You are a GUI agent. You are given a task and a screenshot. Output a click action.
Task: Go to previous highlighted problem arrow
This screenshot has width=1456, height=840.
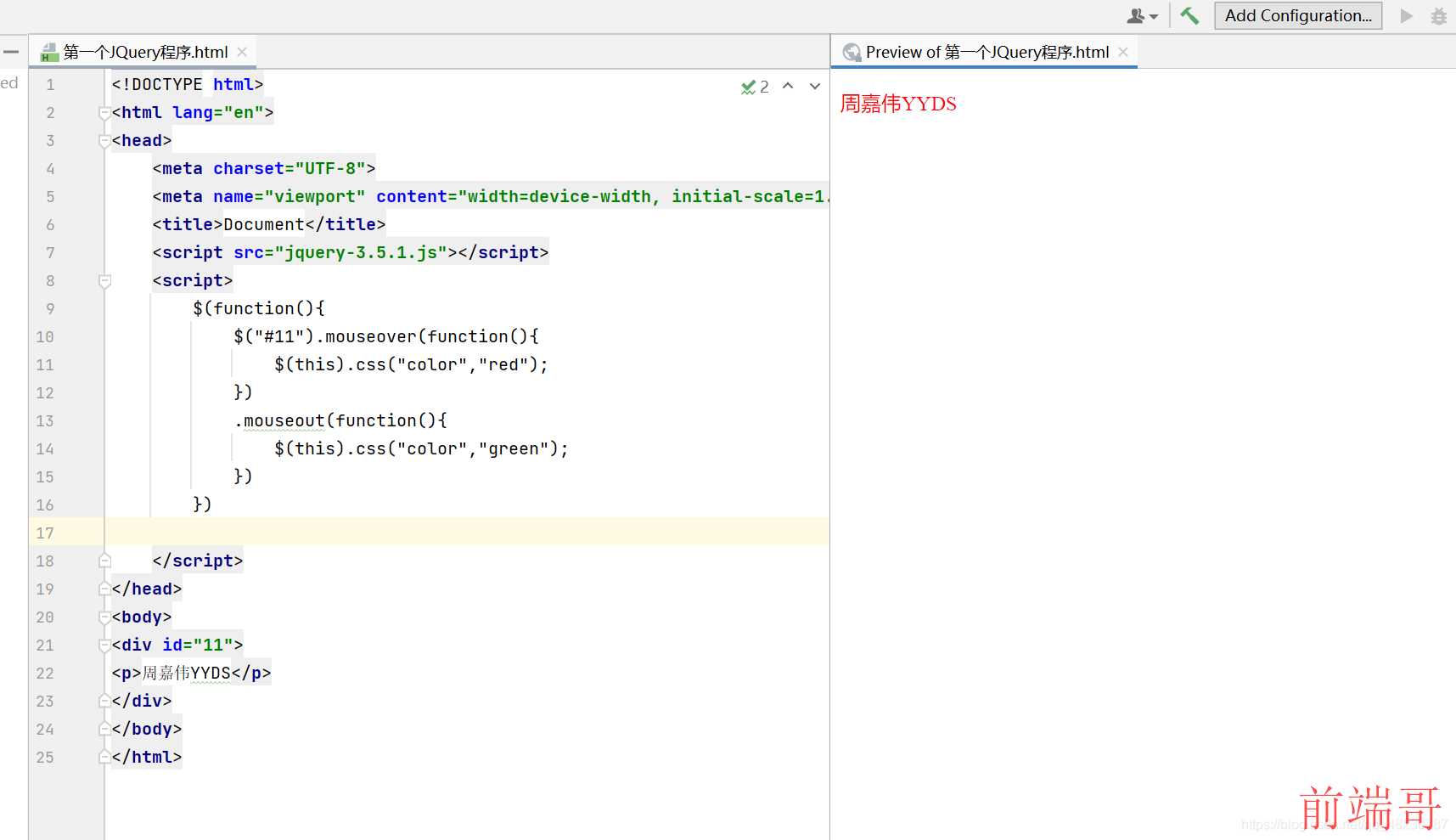[788, 86]
